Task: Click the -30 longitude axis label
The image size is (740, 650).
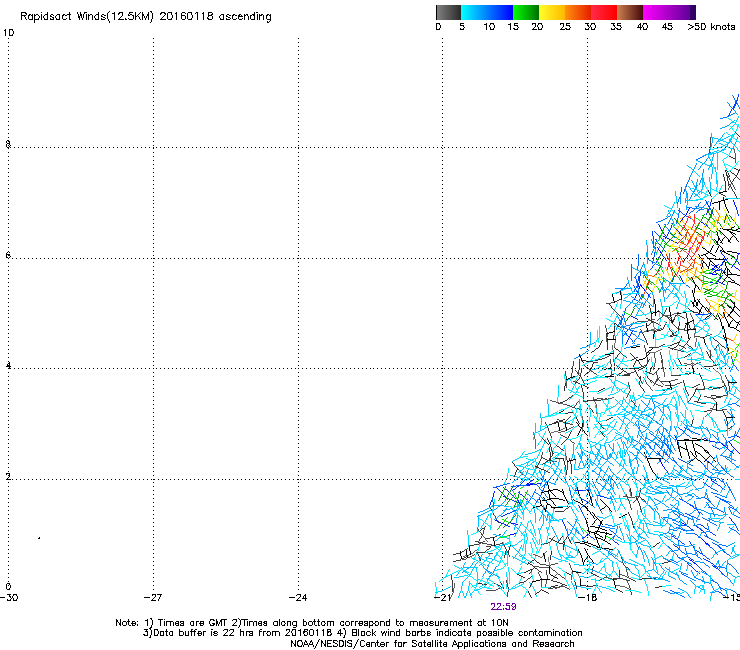Action: point(9,598)
